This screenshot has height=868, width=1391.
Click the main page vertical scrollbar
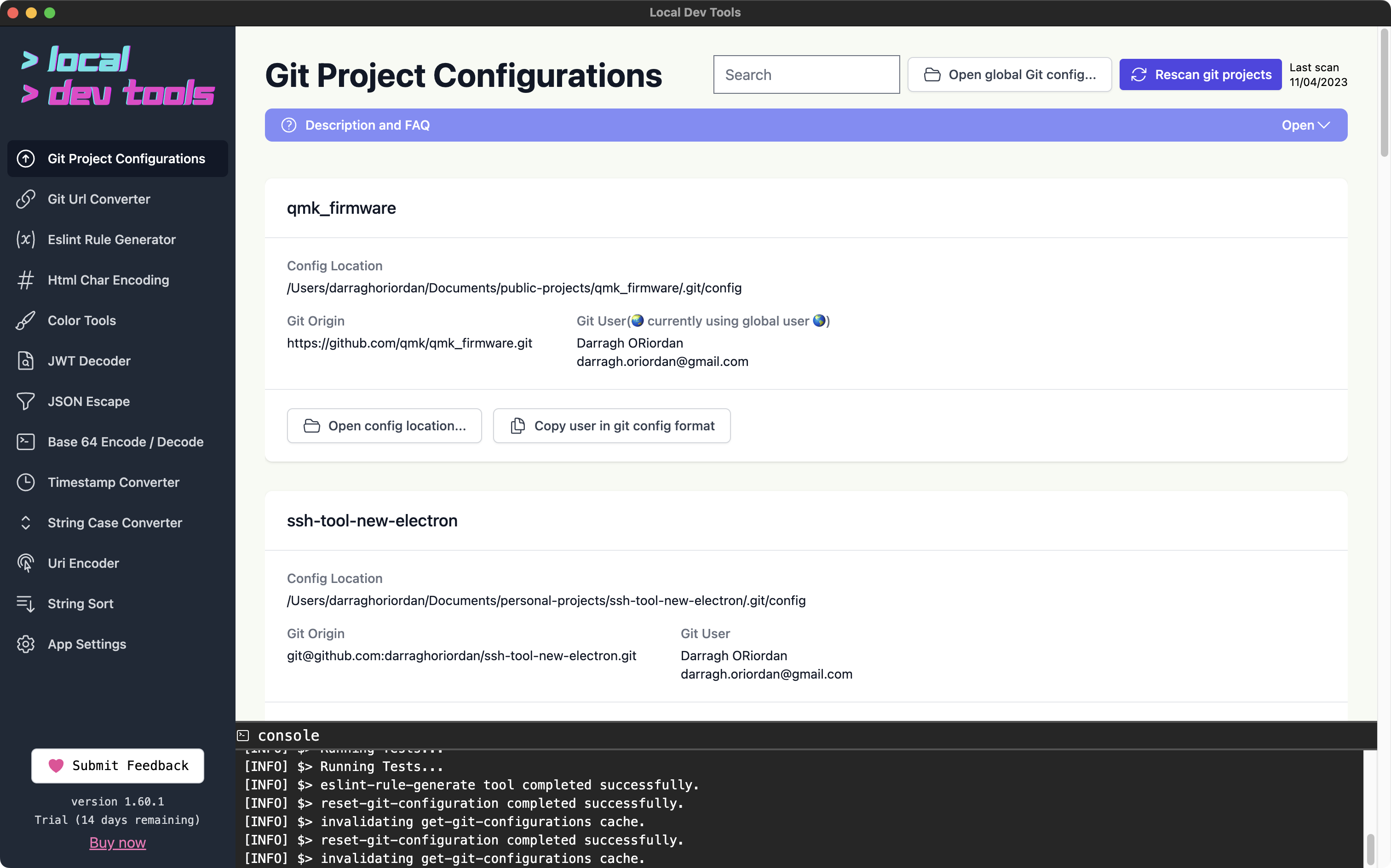coord(1384,92)
